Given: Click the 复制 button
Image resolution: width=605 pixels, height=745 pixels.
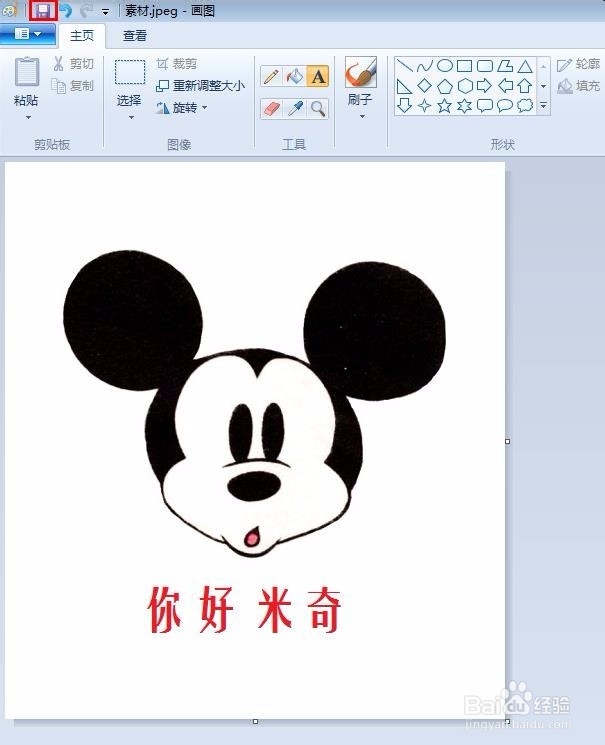Looking at the screenshot, I should (x=73, y=86).
